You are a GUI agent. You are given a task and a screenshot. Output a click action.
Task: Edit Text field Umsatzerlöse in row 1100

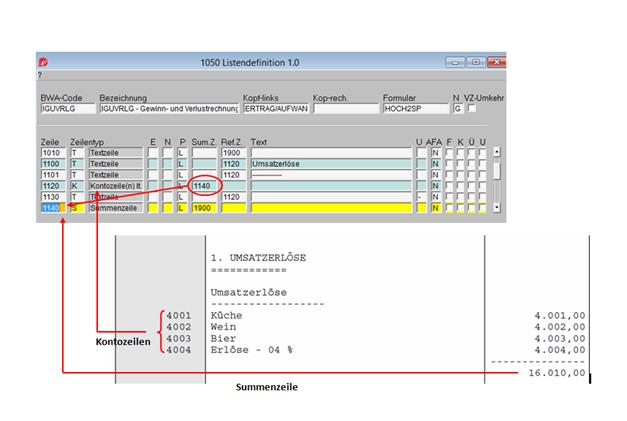click(x=331, y=164)
